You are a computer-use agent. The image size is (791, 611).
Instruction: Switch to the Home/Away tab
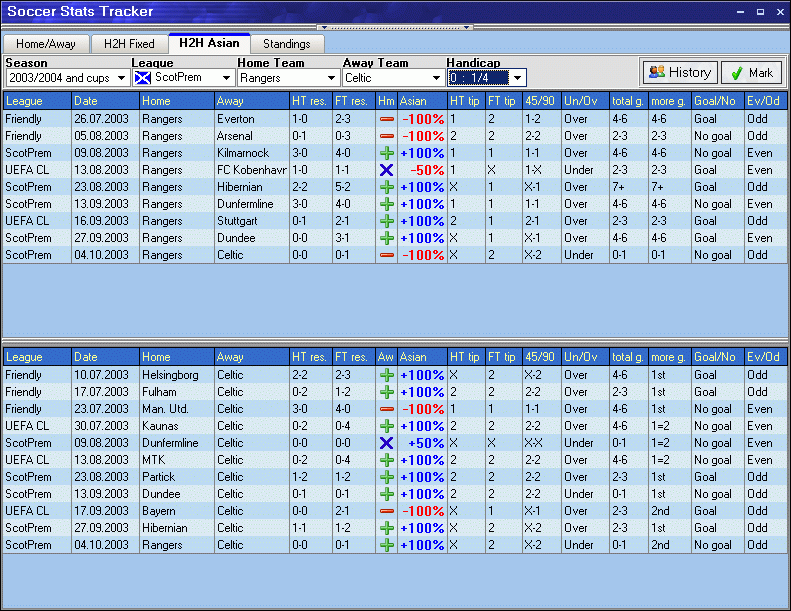tap(46, 44)
